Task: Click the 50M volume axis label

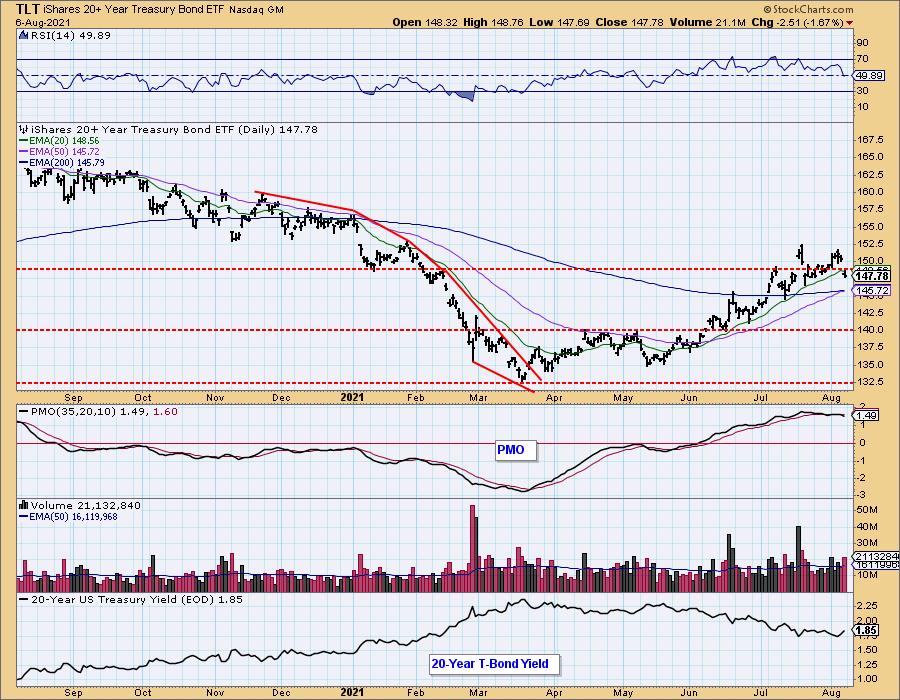Action: 868,510
